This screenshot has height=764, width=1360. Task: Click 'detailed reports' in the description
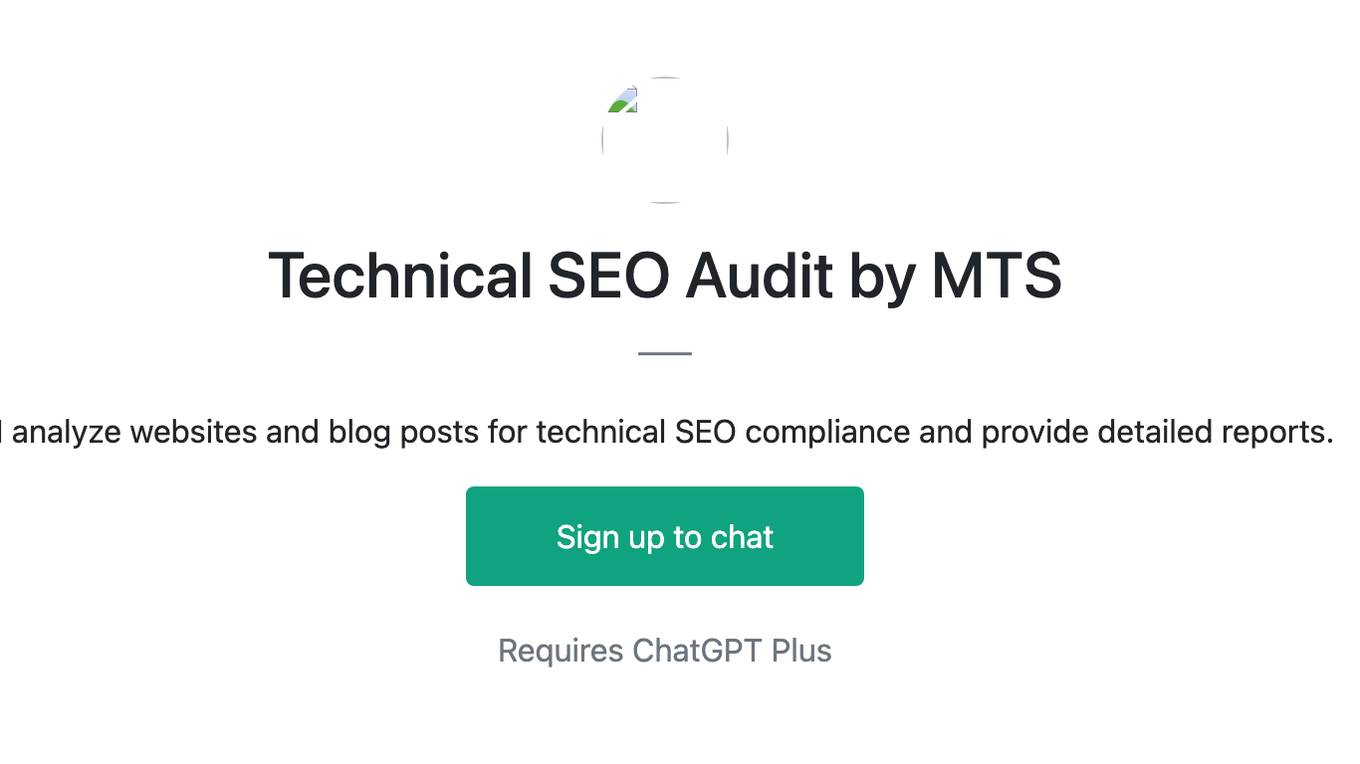(x=1215, y=432)
